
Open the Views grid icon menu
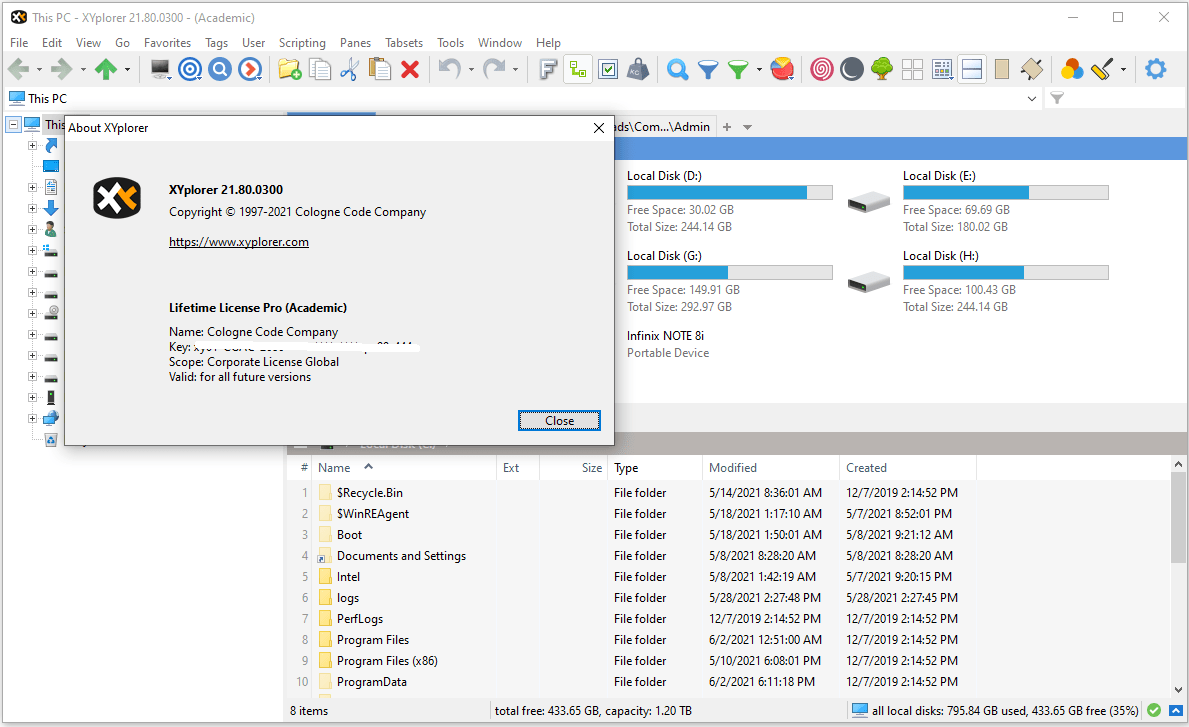coord(942,70)
